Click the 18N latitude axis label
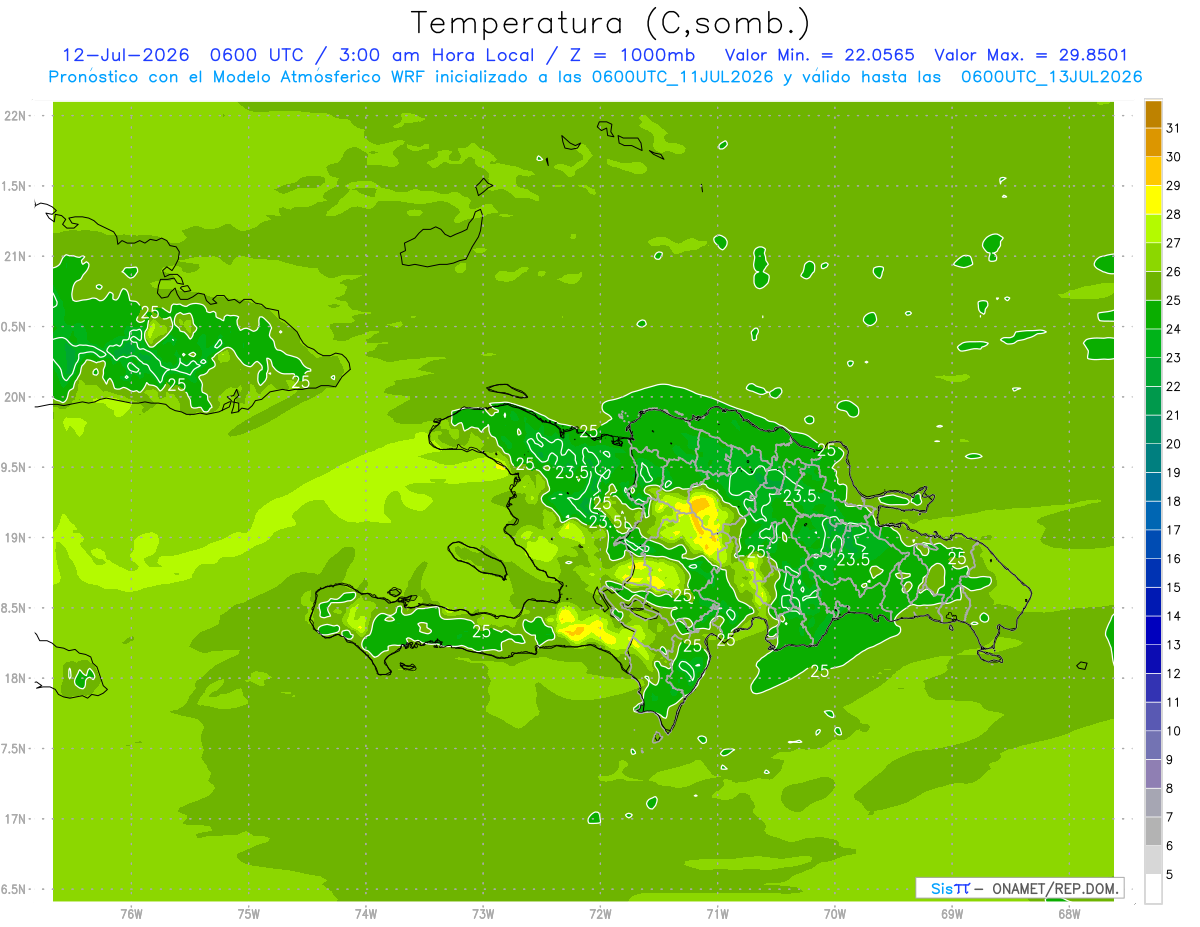1200x927 pixels. click(15, 679)
